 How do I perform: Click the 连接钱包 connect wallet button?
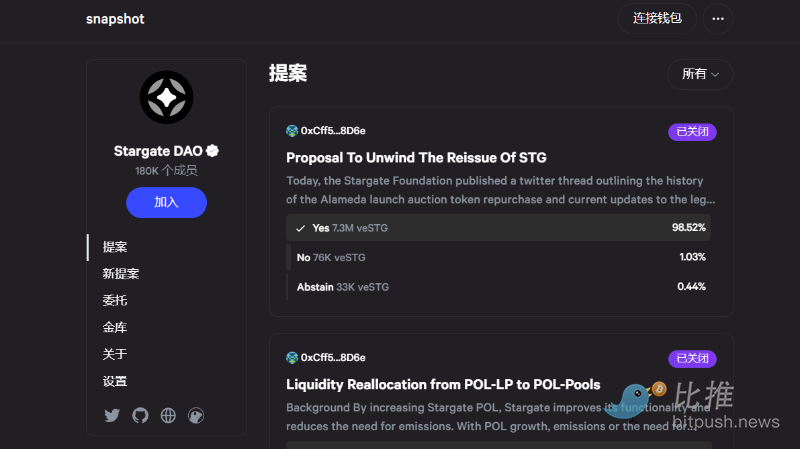657,19
